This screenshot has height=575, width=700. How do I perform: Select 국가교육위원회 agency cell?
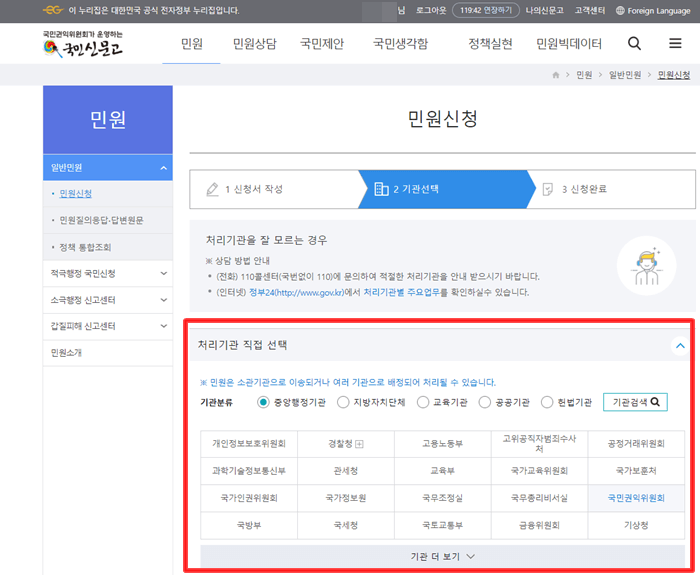click(539, 471)
